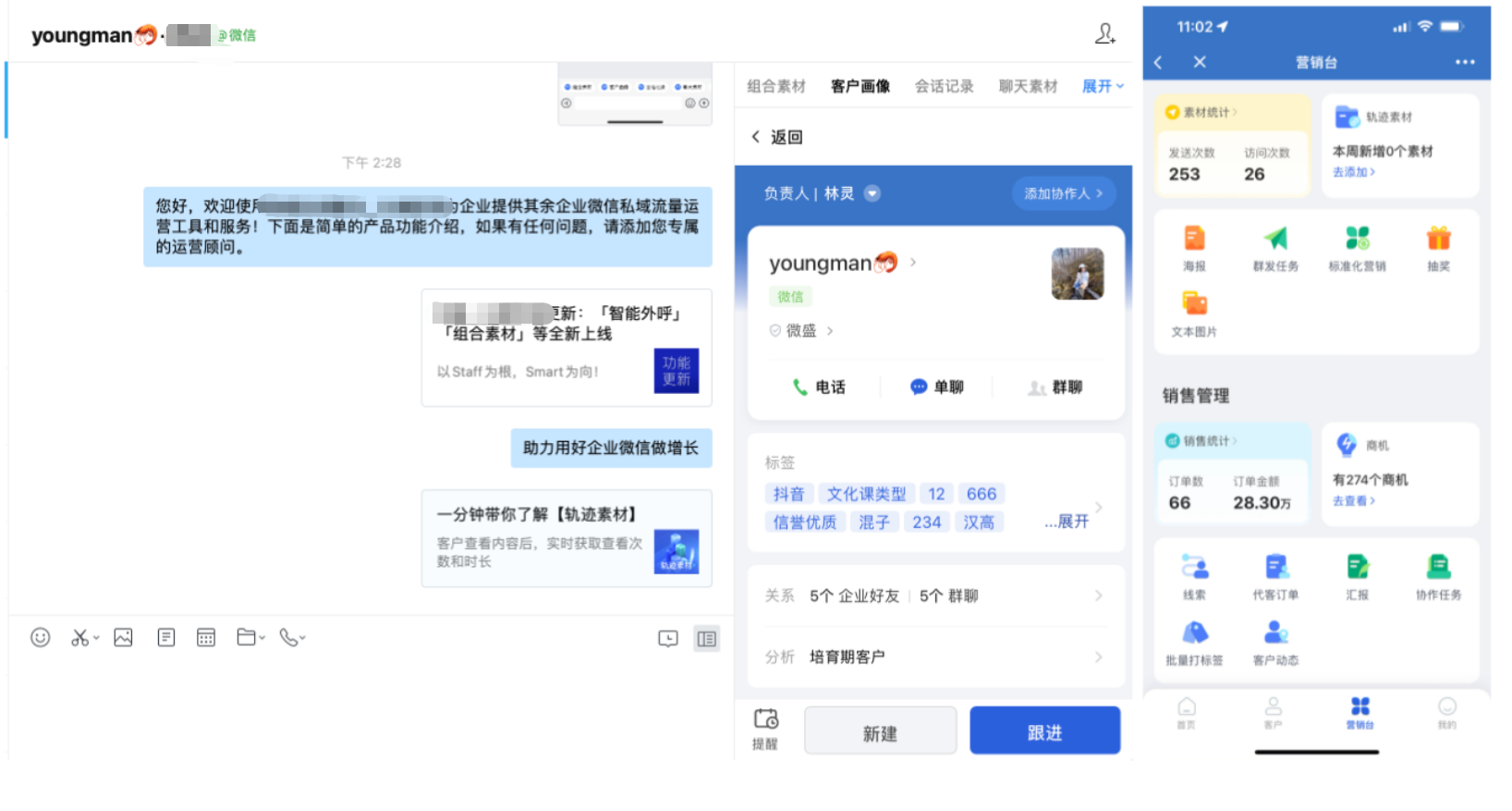Screen dimensions: 1512x811
Task: Toggle the sidebar panel icon in chat toolbar
Action: click(707, 638)
